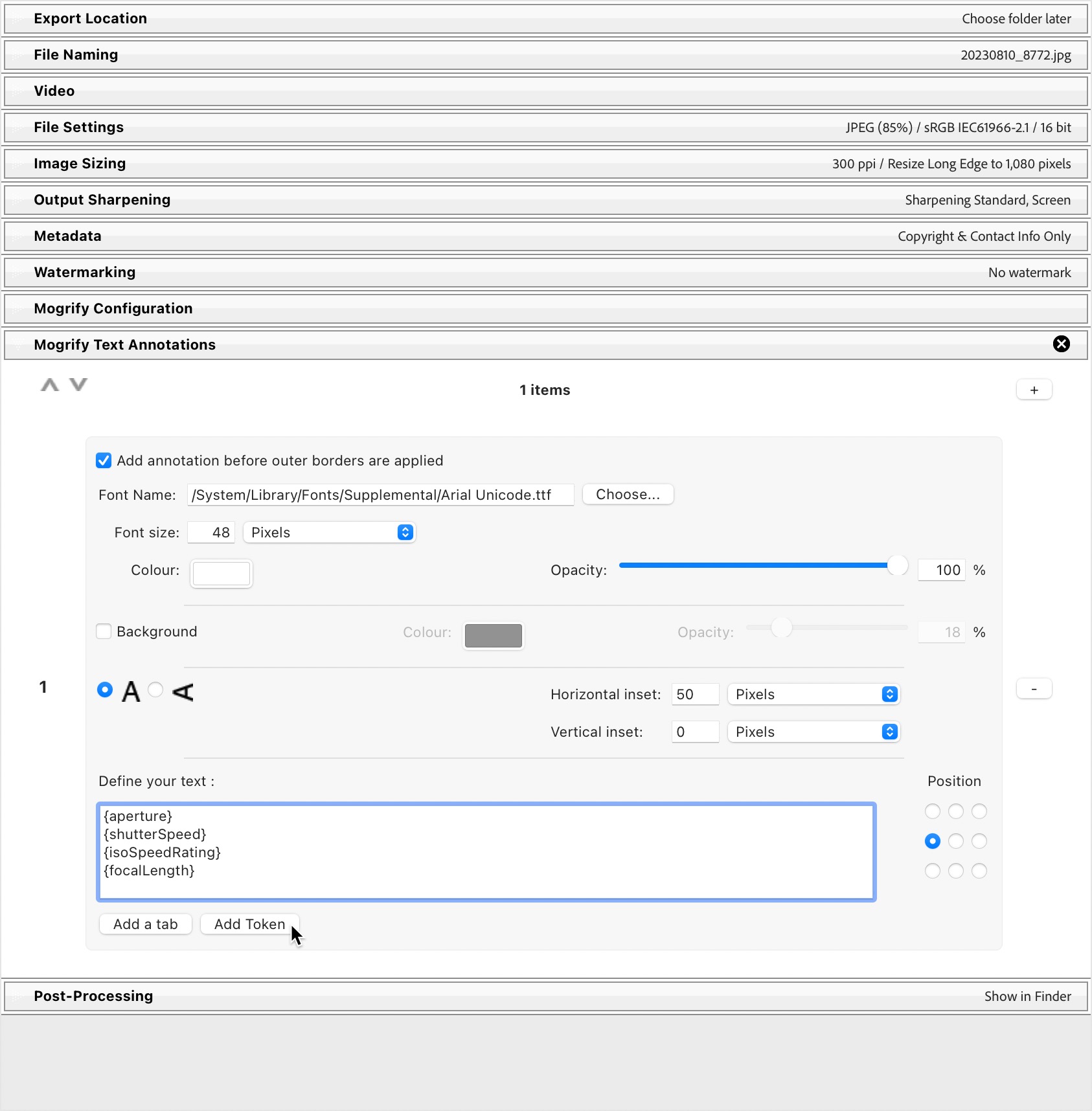This screenshot has height=1111, width=1092.
Task: Remove annotation 1 with minus button
Action: tap(1034, 689)
